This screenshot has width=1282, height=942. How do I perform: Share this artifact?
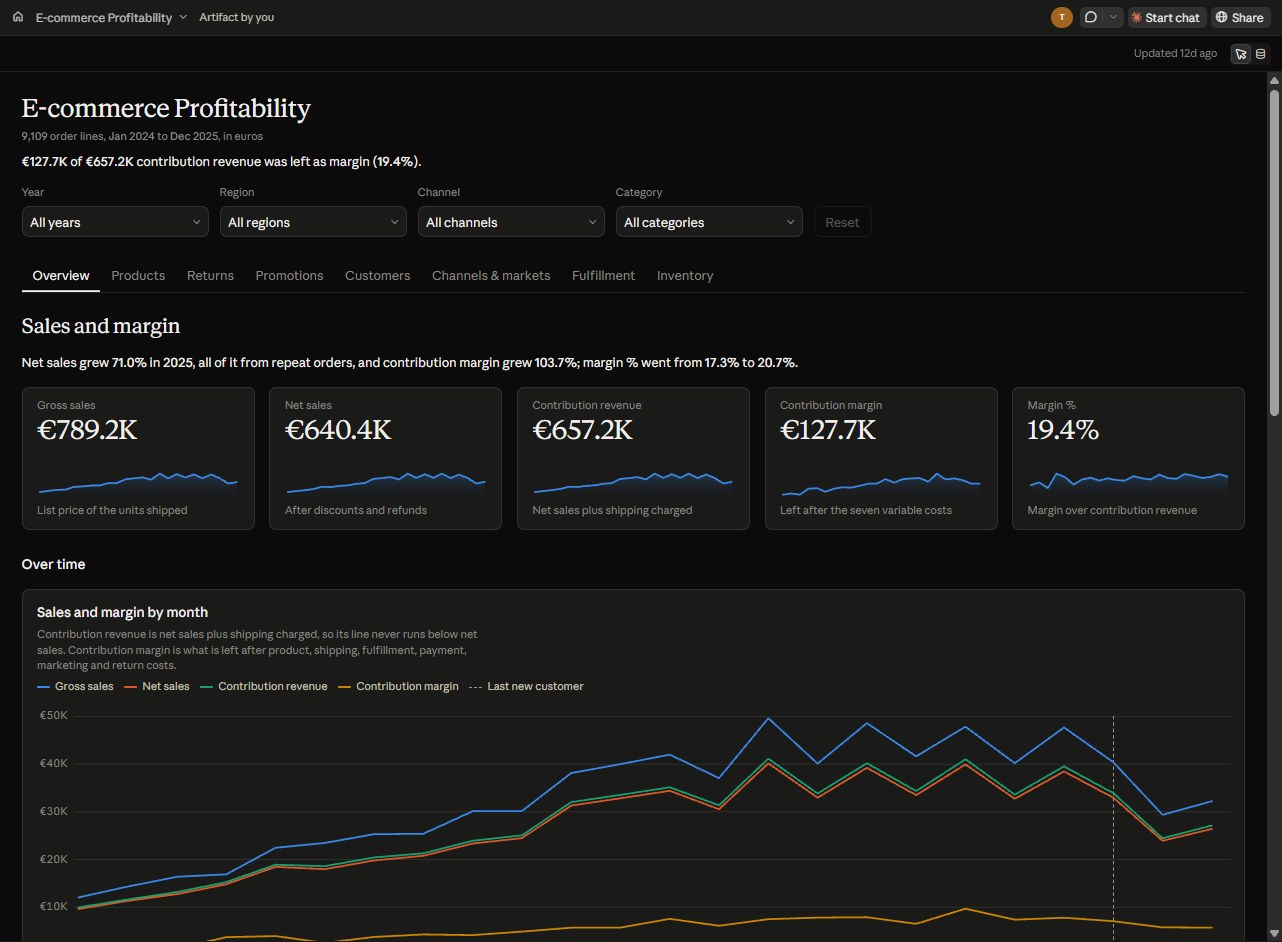pos(1239,17)
